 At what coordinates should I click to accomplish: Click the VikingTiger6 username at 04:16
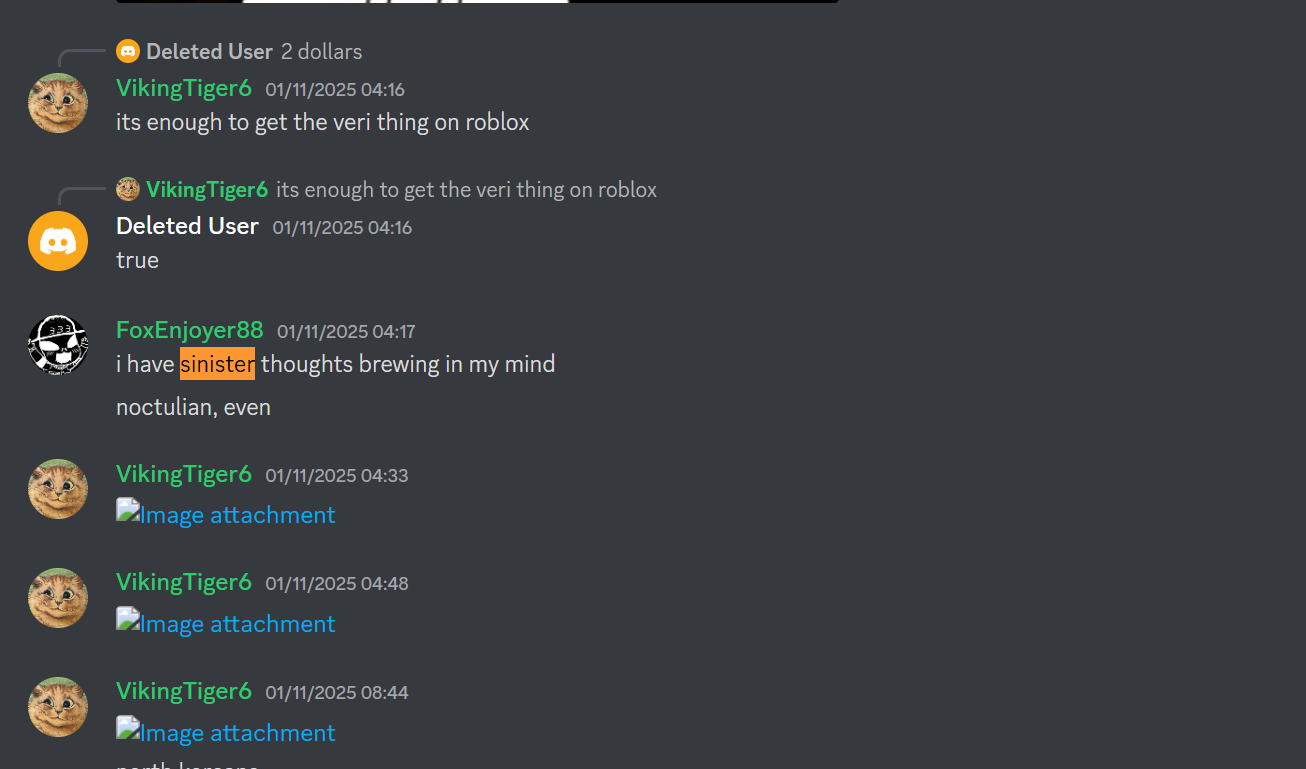click(x=184, y=88)
